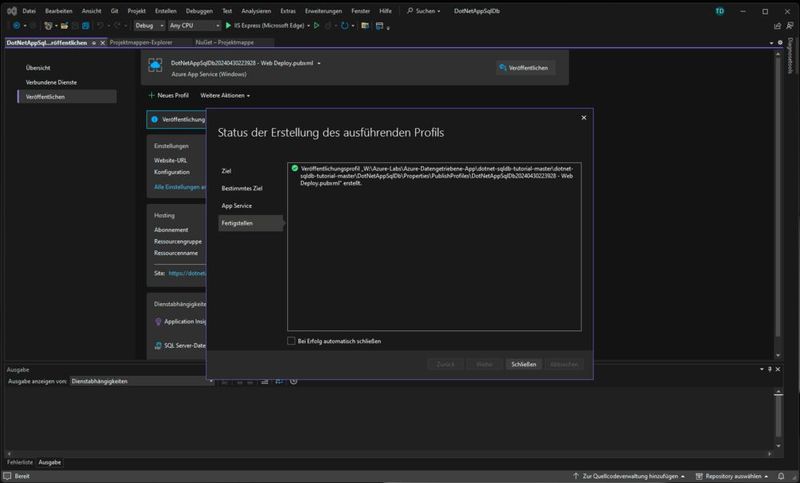The width and height of the screenshot is (800, 483).
Task: Switch to the Fehlerliste tab
Action: click(20, 462)
